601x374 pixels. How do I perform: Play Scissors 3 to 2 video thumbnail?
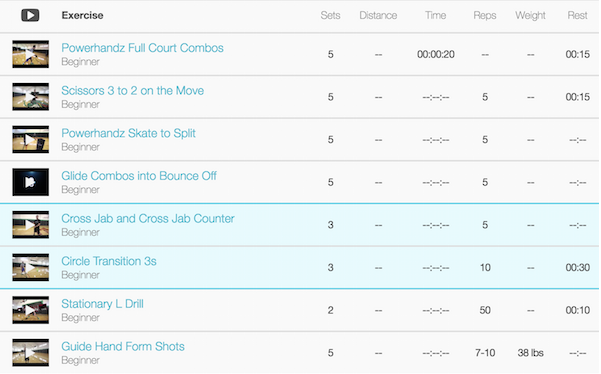click(31, 97)
